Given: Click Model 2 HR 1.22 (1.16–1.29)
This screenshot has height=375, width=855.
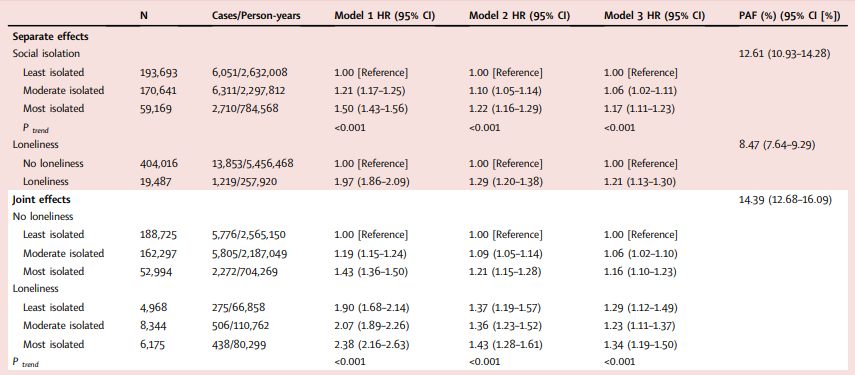Looking at the screenshot, I should pyautogui.click(x=505, y=108).
